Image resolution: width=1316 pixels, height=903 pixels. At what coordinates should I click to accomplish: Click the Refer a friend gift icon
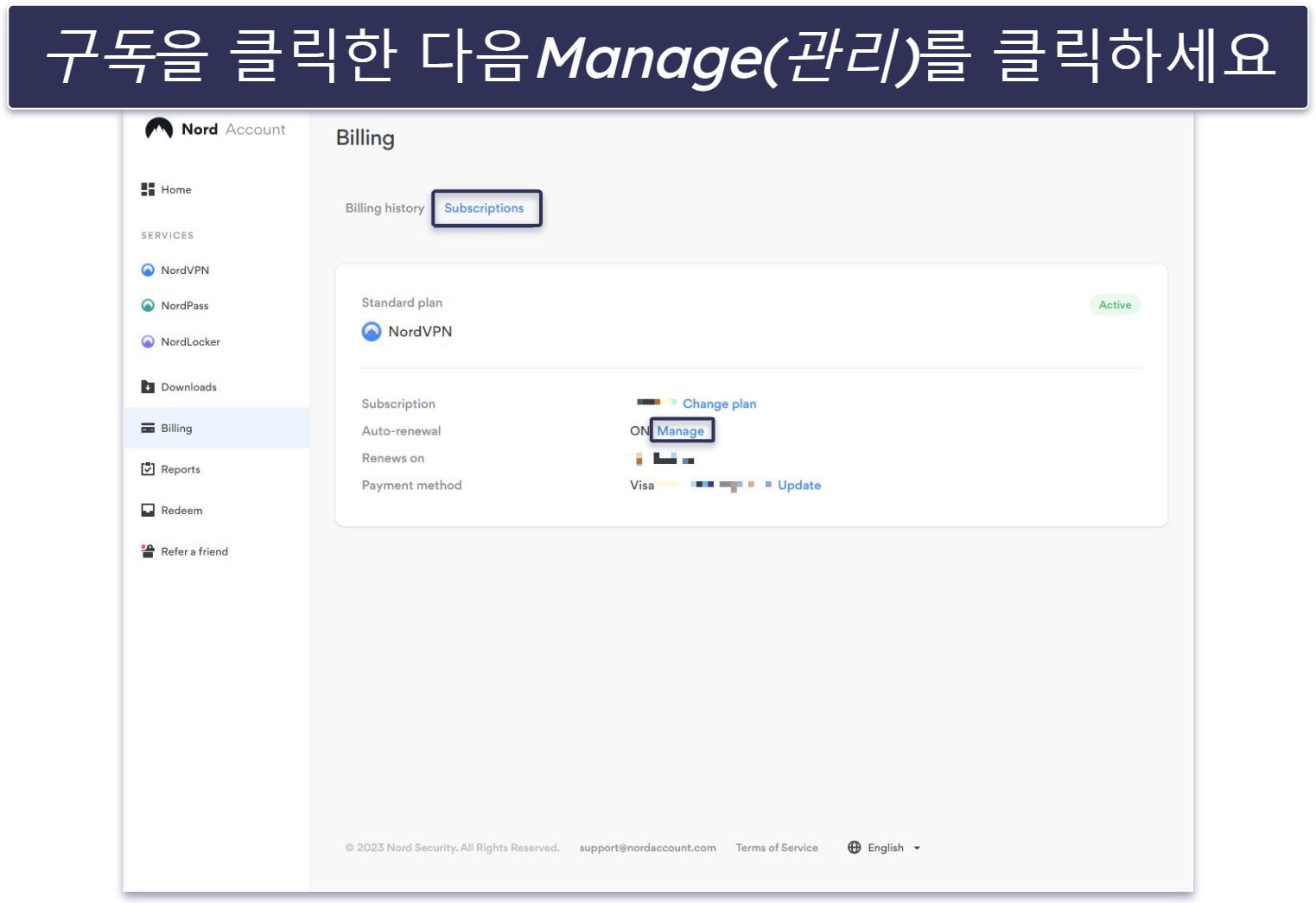(x=148, y=551)
